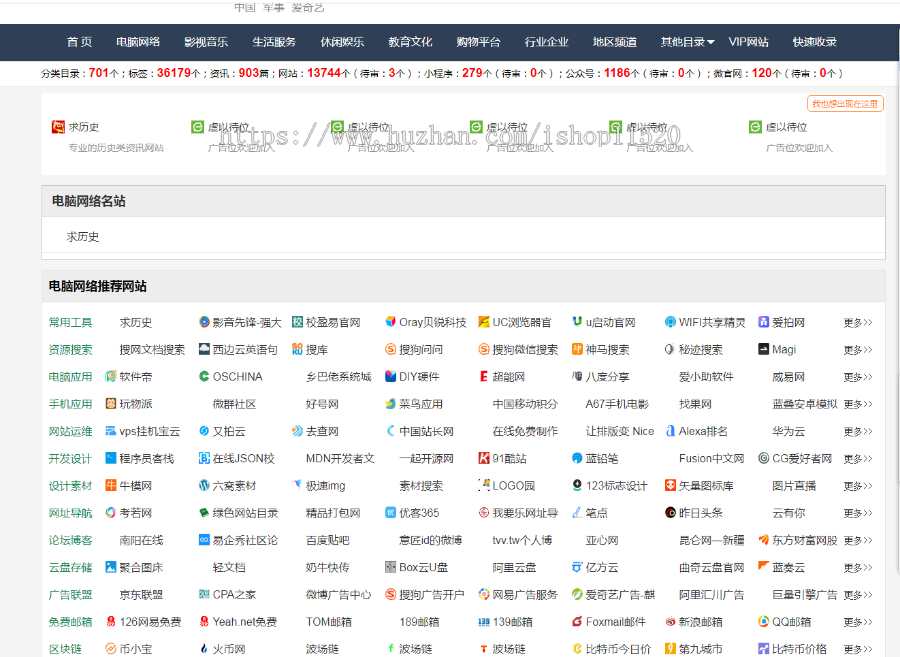
Task: Click the 超能网 icon
Action: [x=484, y=376]
